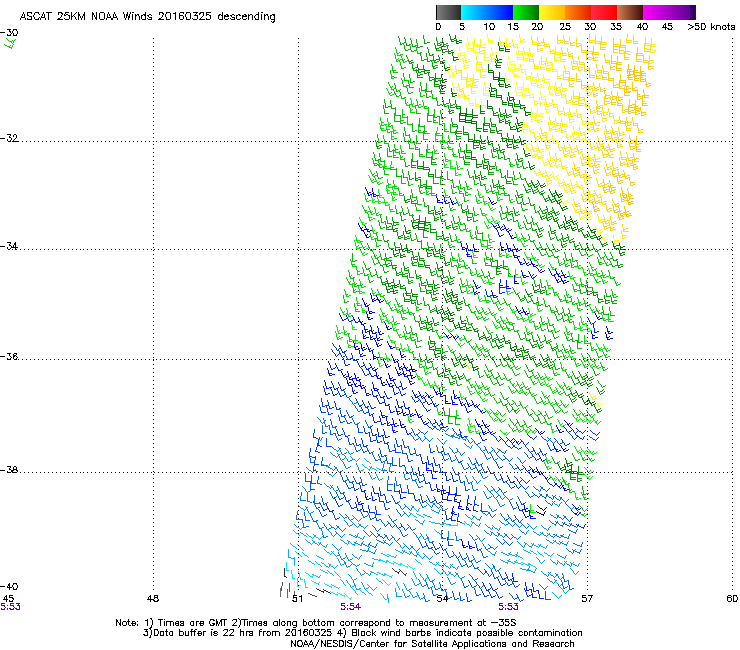Viewport: 740px width, 650px height.
Task: Click the 'Data buffer is 22 hrs' note line
Action: coord(362,633)
